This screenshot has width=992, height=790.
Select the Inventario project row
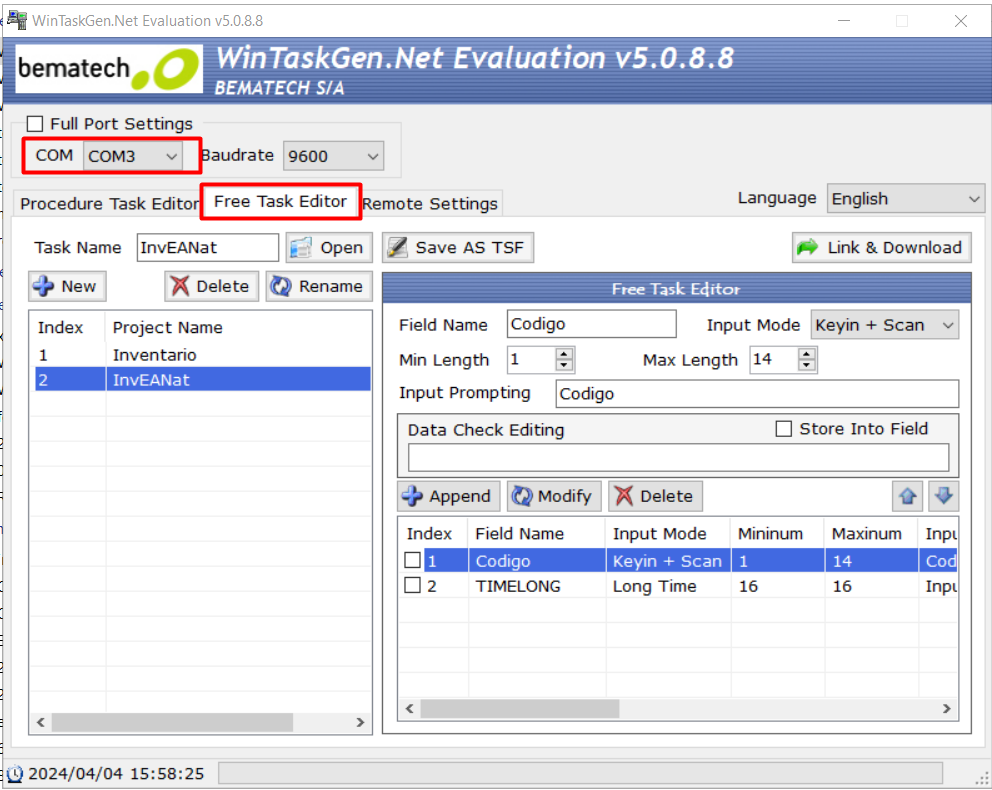(202, 355)
